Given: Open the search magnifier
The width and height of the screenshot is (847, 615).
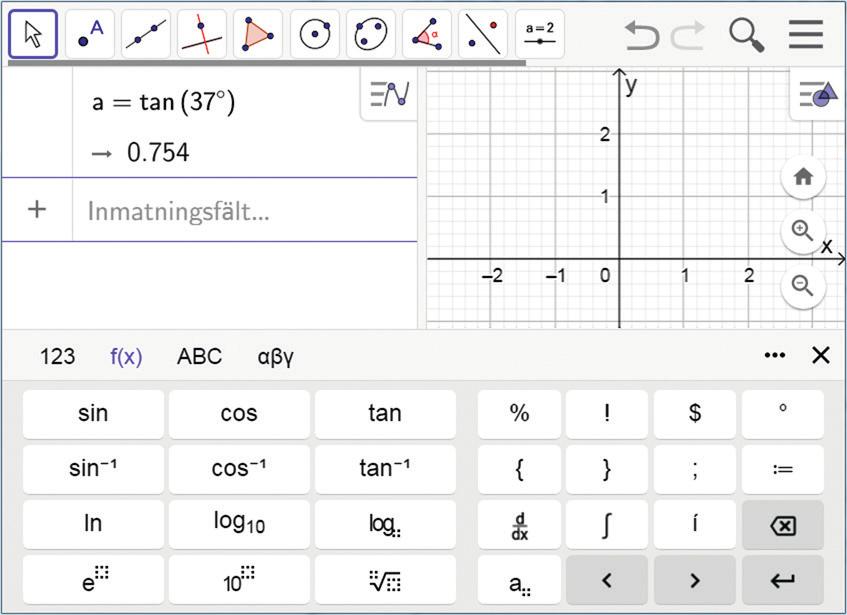Looking at the screenshot, I should point(747,35).
